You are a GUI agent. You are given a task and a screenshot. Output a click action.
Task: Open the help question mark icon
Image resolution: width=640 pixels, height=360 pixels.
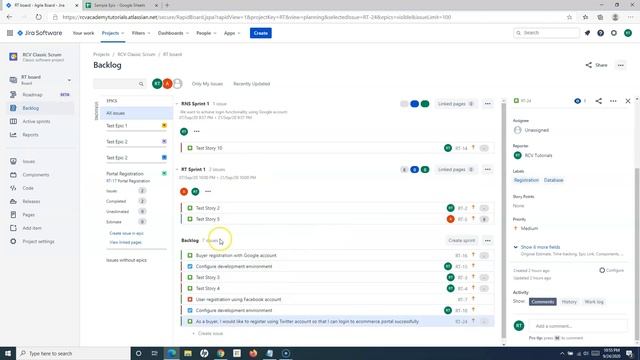(600, 33)
